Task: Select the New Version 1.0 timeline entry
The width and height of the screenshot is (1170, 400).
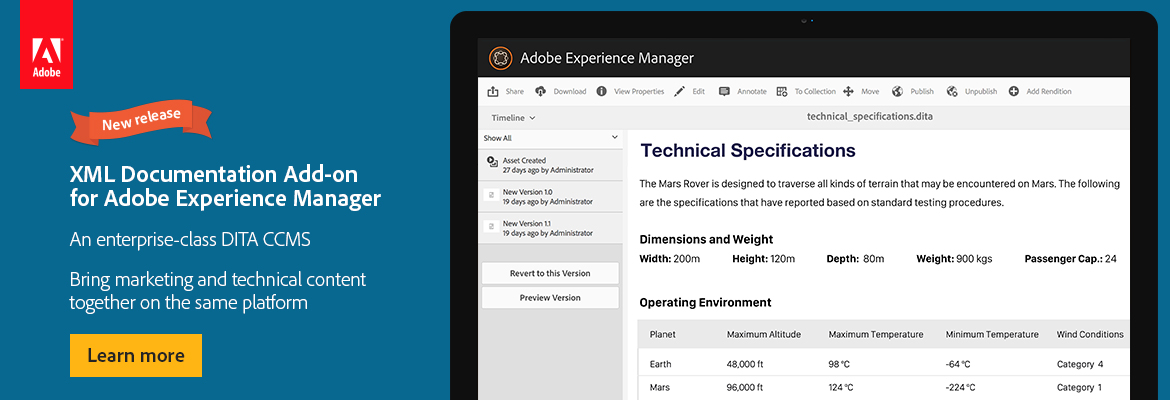Action: (x=551, y=196)
